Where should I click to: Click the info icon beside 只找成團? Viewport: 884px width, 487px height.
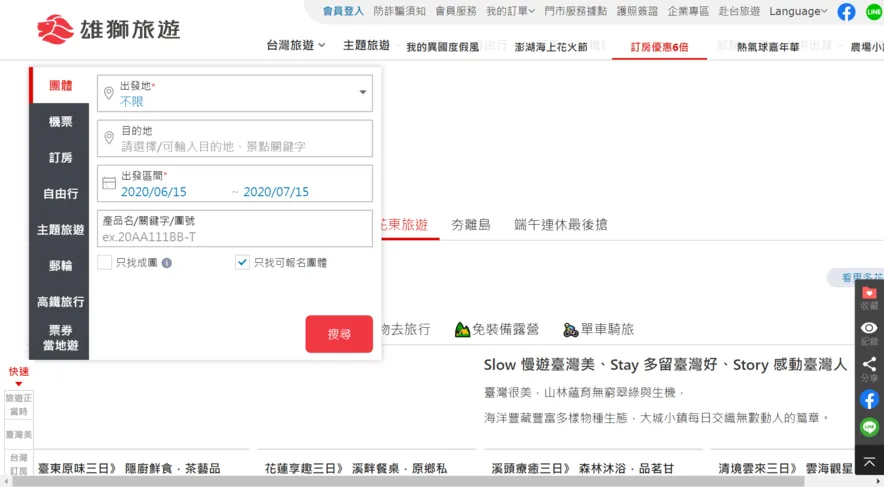tap(167, 263)
